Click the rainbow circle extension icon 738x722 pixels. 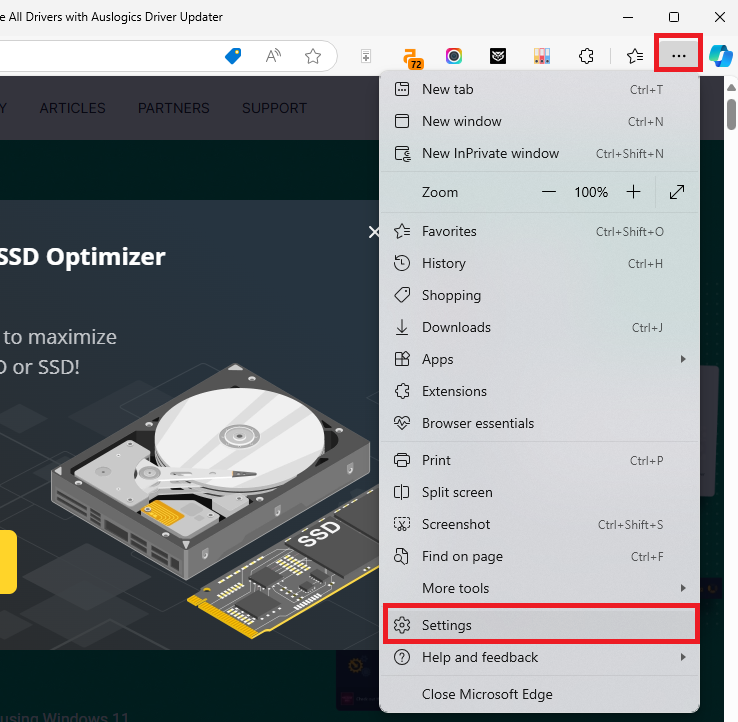point(454,56)
